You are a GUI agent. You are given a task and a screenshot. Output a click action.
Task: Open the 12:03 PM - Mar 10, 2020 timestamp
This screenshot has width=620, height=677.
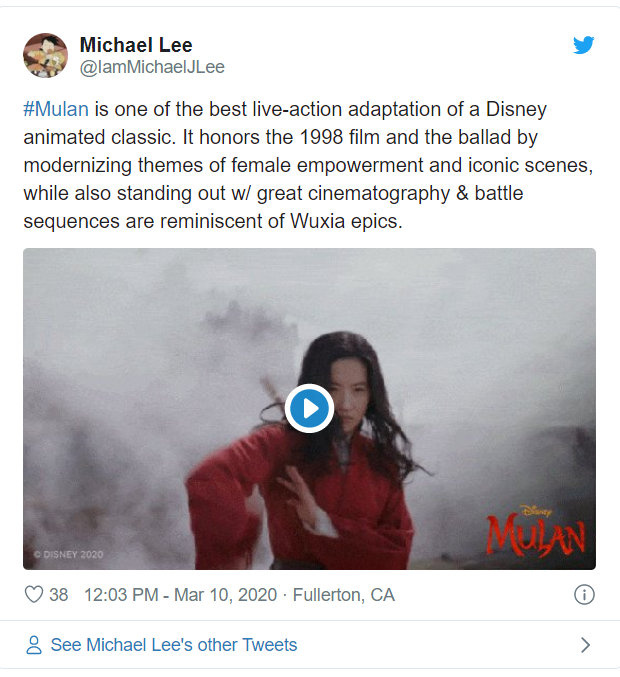(180, 595)
